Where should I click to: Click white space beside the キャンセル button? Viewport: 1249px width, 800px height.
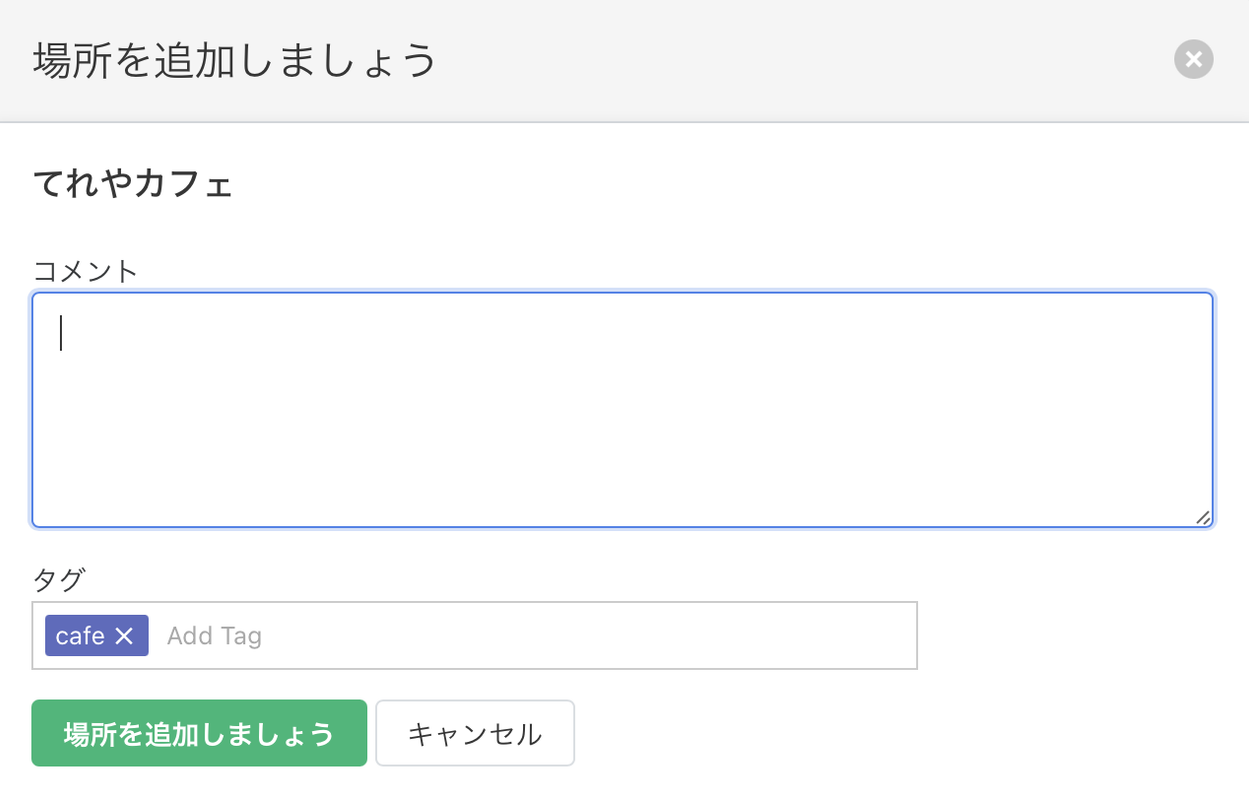[x=900, y=733]
